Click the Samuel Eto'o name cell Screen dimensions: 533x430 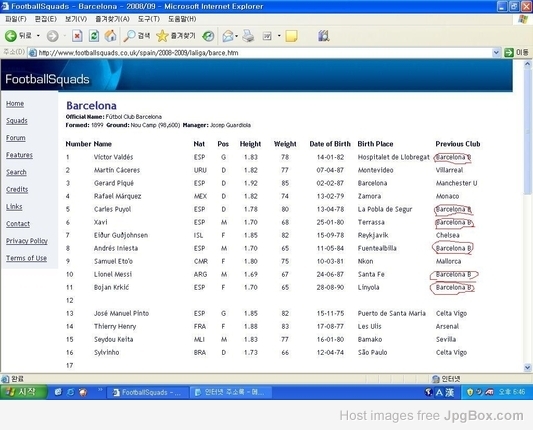[x=113, y=261]
